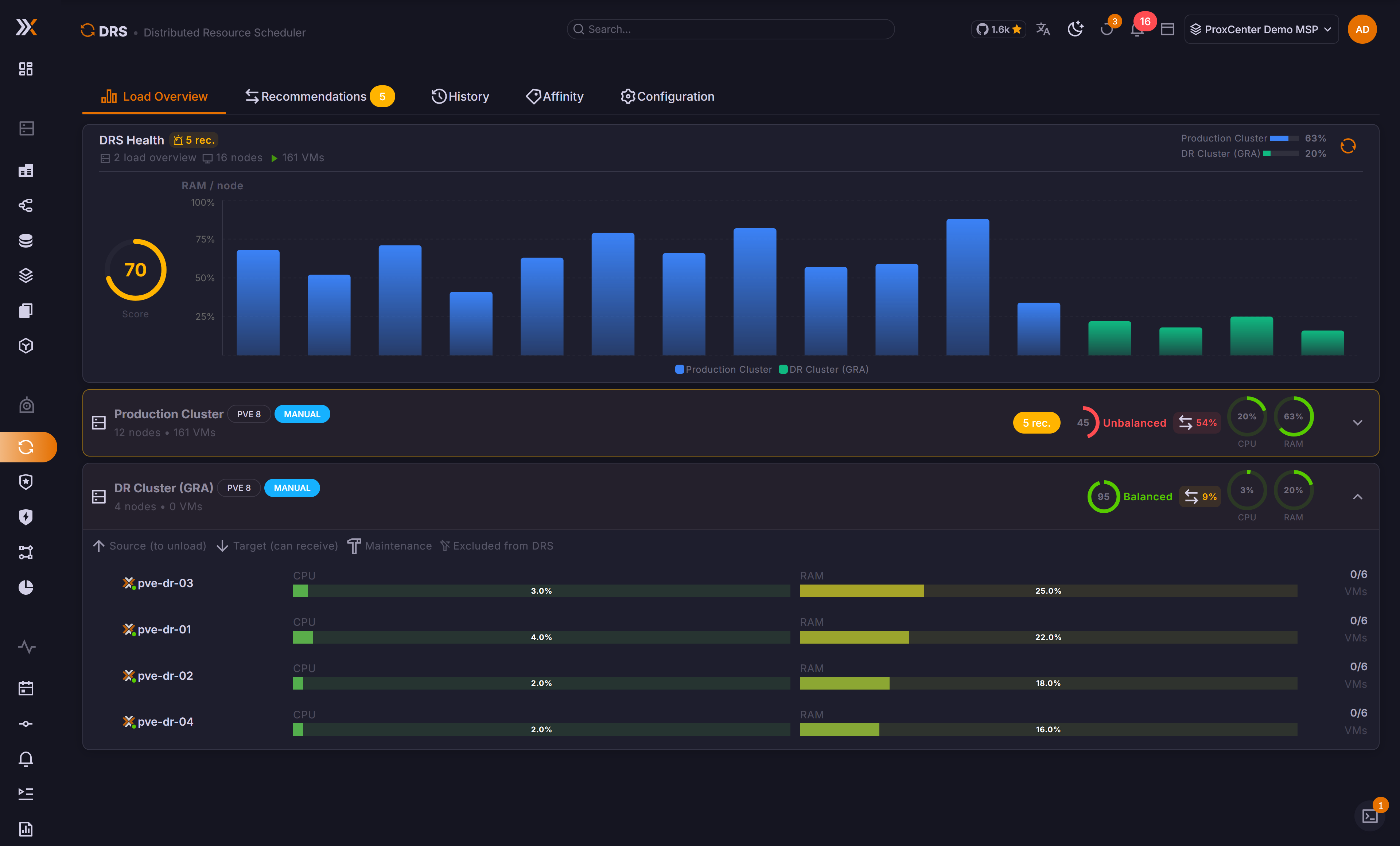Click the Production Cluster title
This screenshot has height=846, width=1400.
[x=169, y=414]
